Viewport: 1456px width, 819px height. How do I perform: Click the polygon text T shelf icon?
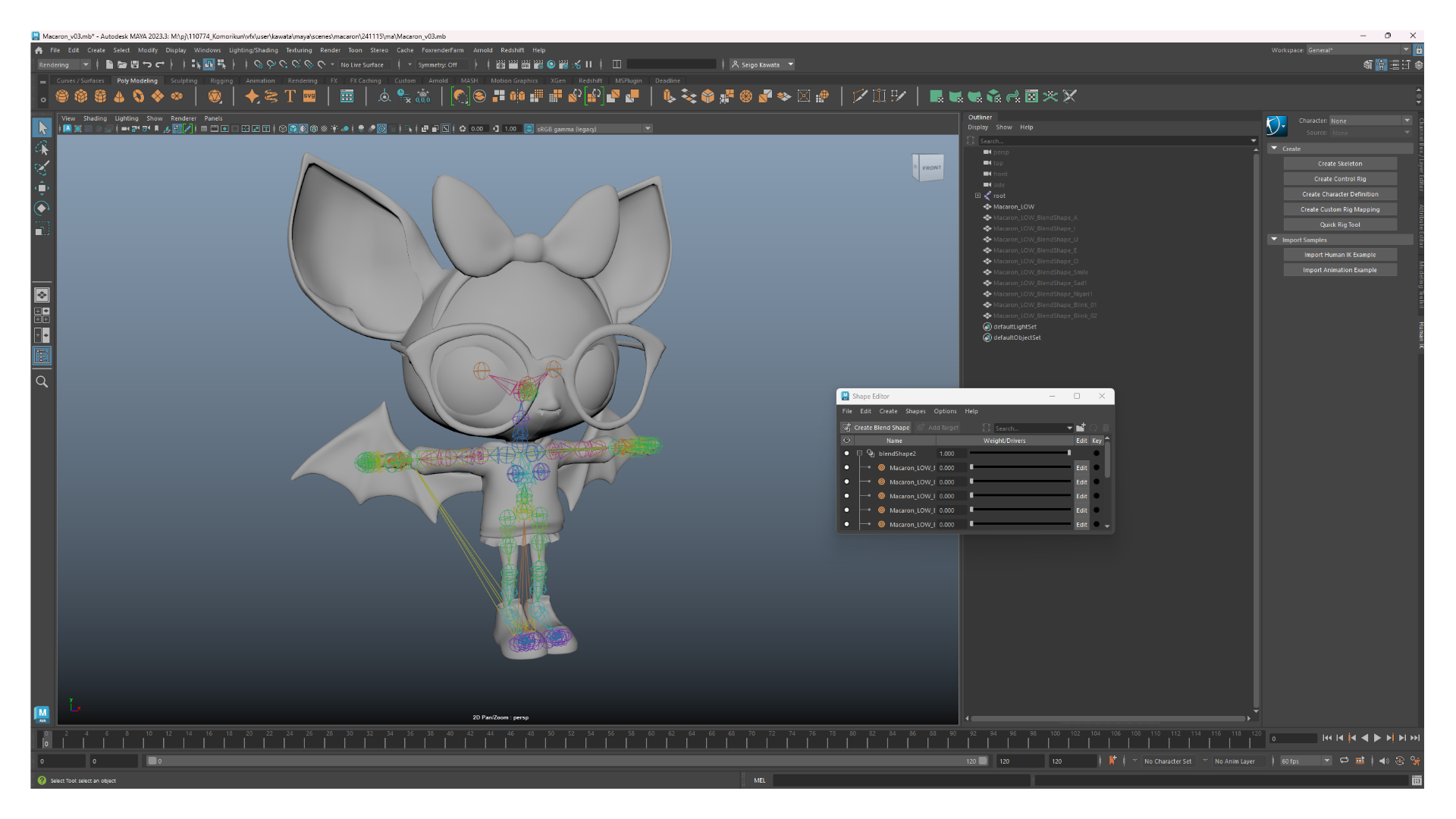pos(290,96)
